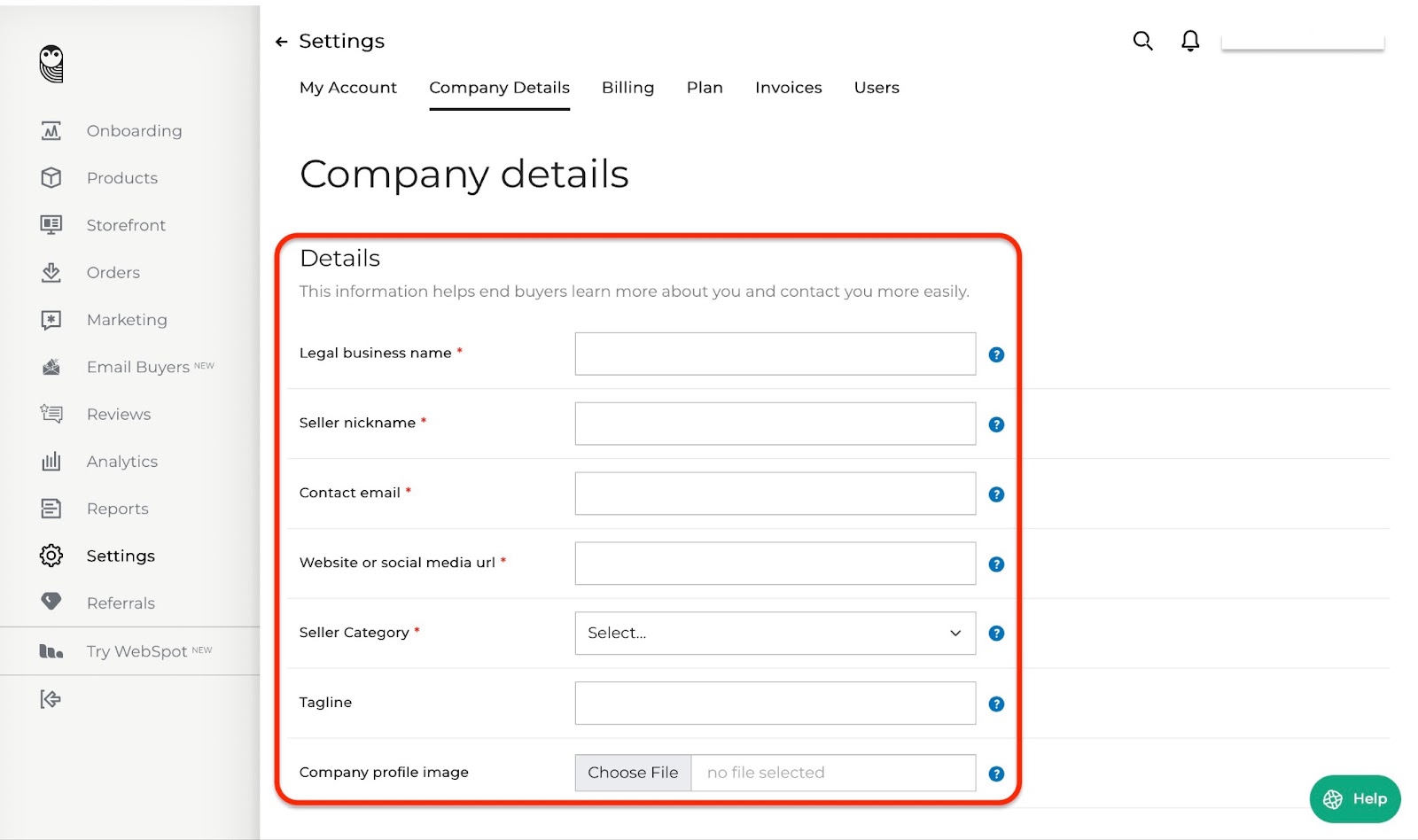The height and width of the screenshot is (840, 1418).
Task: Click the owl logo icon
Action: coord(51,64)
